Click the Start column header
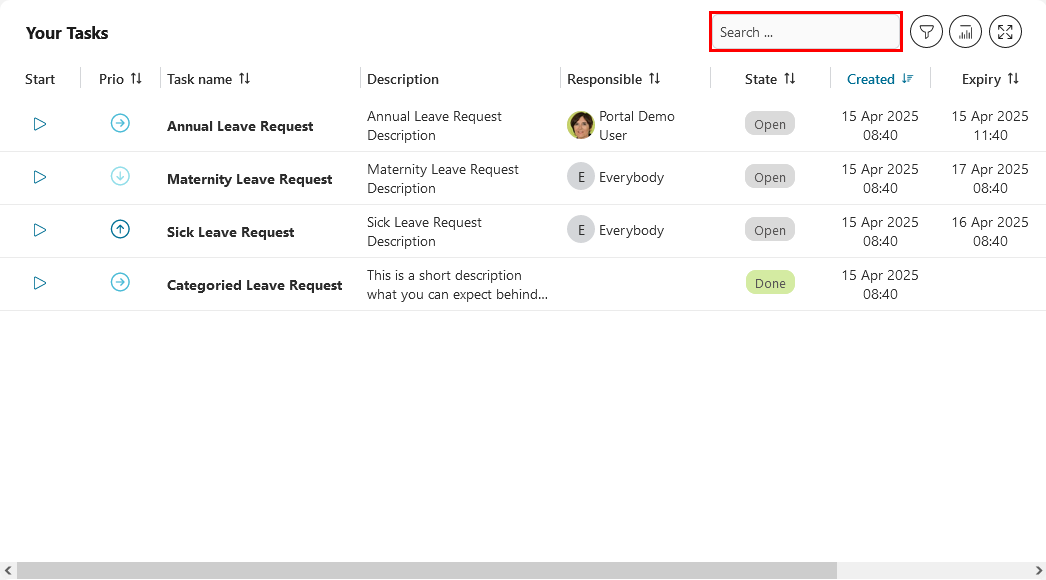Image resolution: width=1046 pixels, height=580 pixels. 40,79
